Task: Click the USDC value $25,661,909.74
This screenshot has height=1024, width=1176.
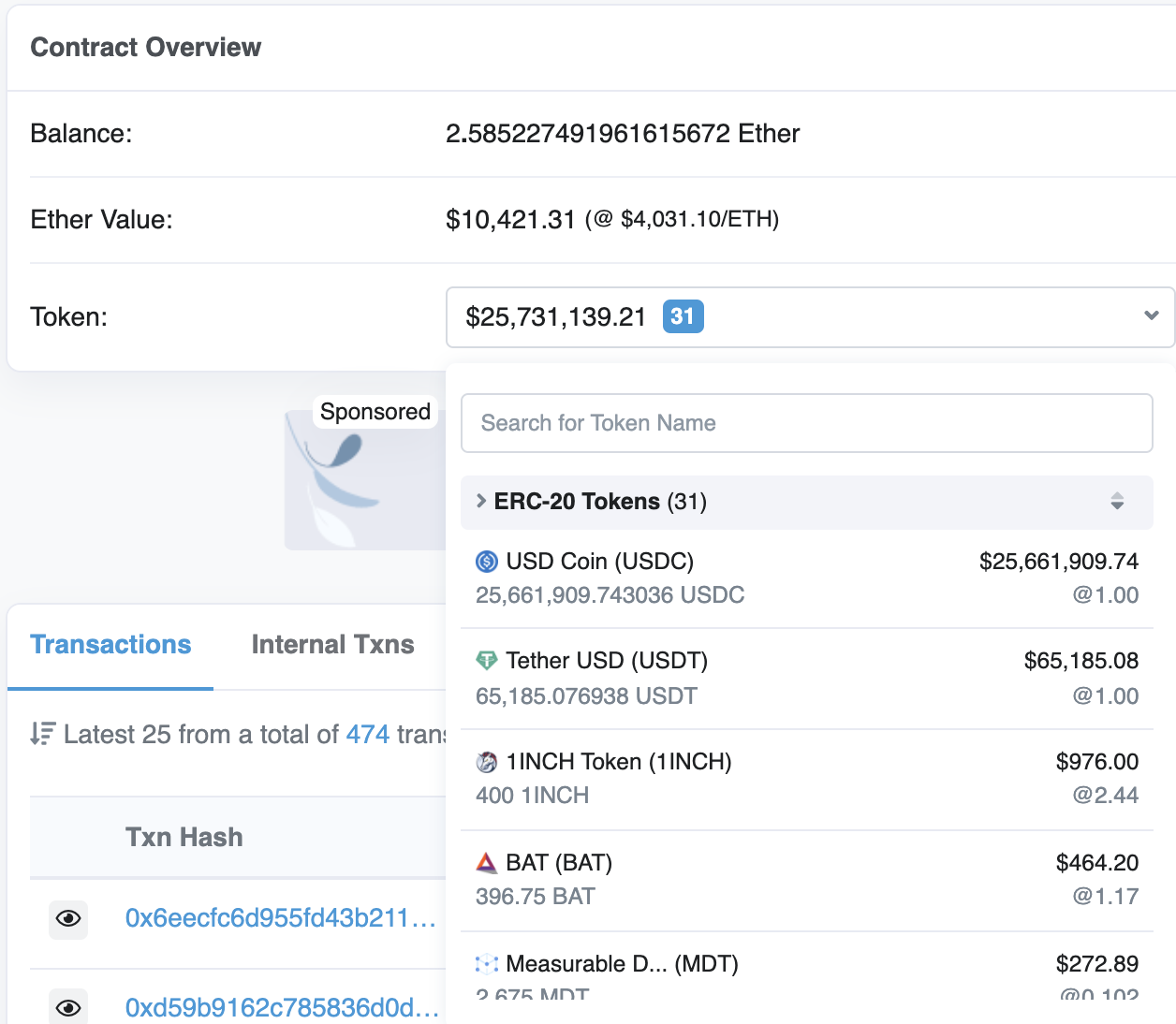Action: coord(1059,562)
